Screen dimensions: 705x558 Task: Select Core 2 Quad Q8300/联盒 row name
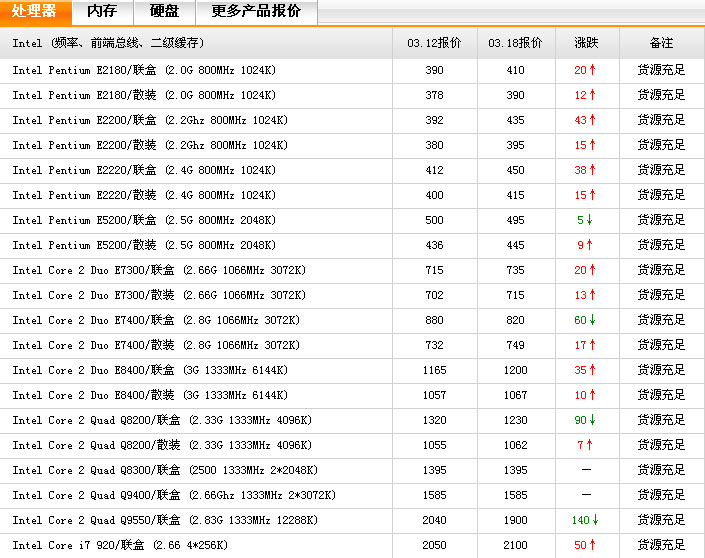(x=165, y=470)
